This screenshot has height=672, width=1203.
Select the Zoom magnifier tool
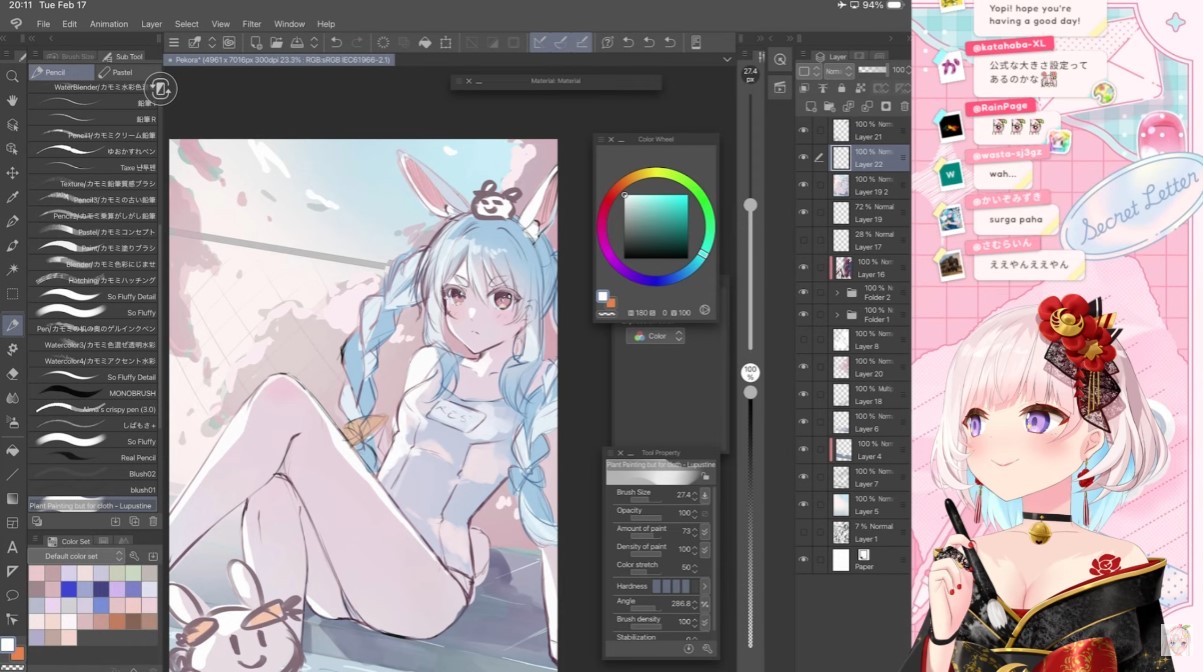(12, 76)
